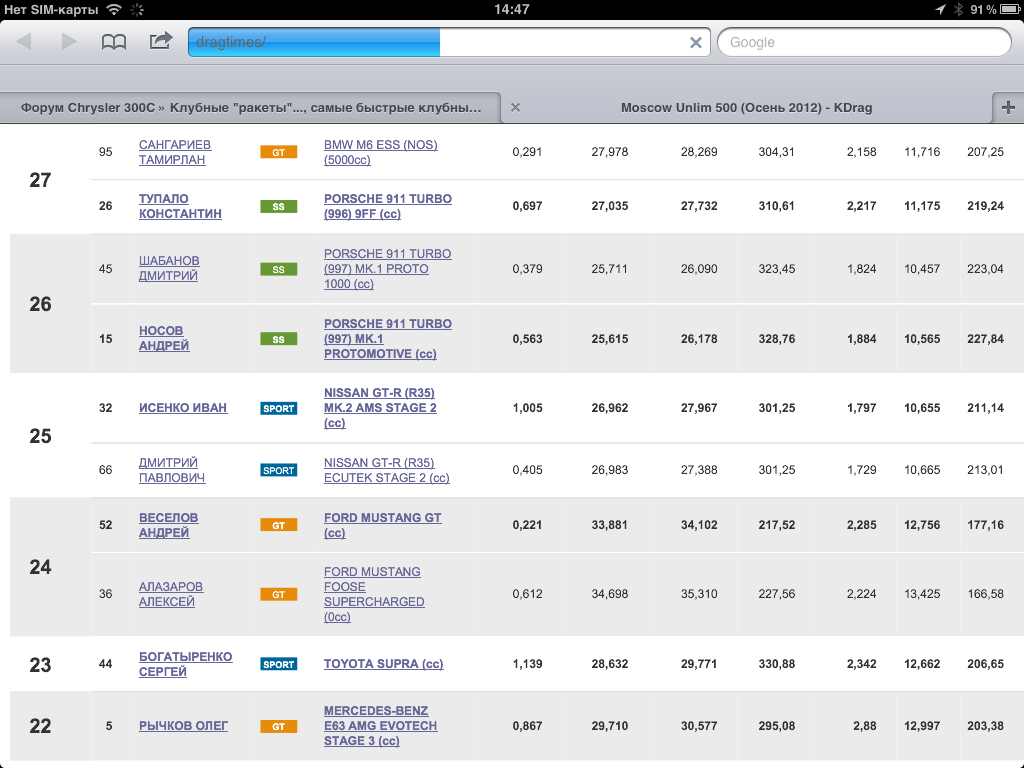The width and height of the screenshot is (1024, 768).
Task: Open FORD MUSTANG FOOSE SUPERCHARGED link
Action: tap(374, 594)
